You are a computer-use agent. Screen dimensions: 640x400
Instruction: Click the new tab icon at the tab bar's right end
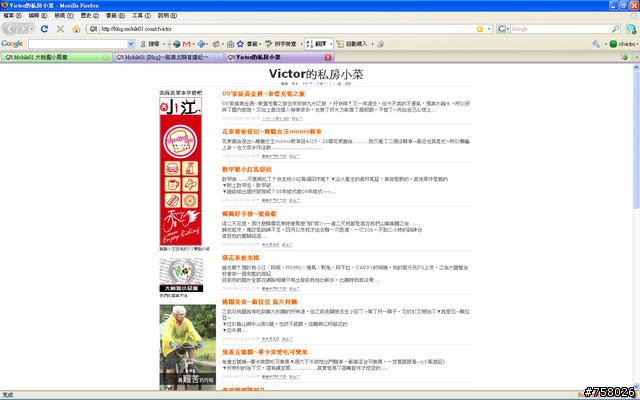(624, 57)
